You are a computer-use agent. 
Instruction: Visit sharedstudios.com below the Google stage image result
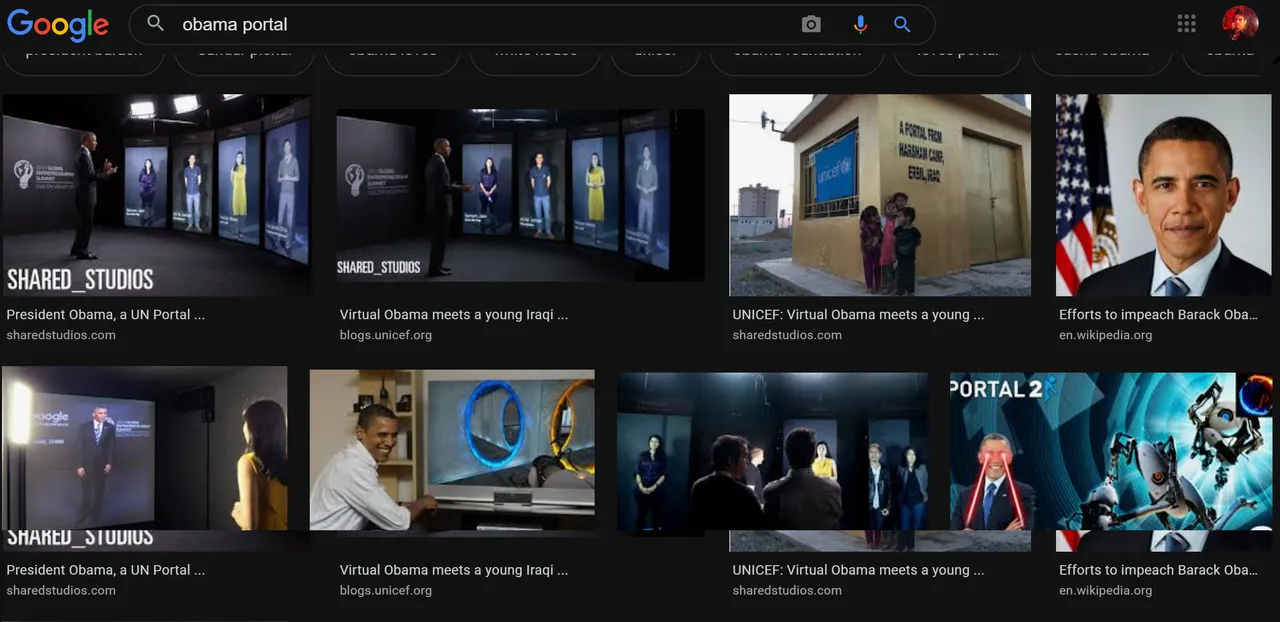coord(61,591)
